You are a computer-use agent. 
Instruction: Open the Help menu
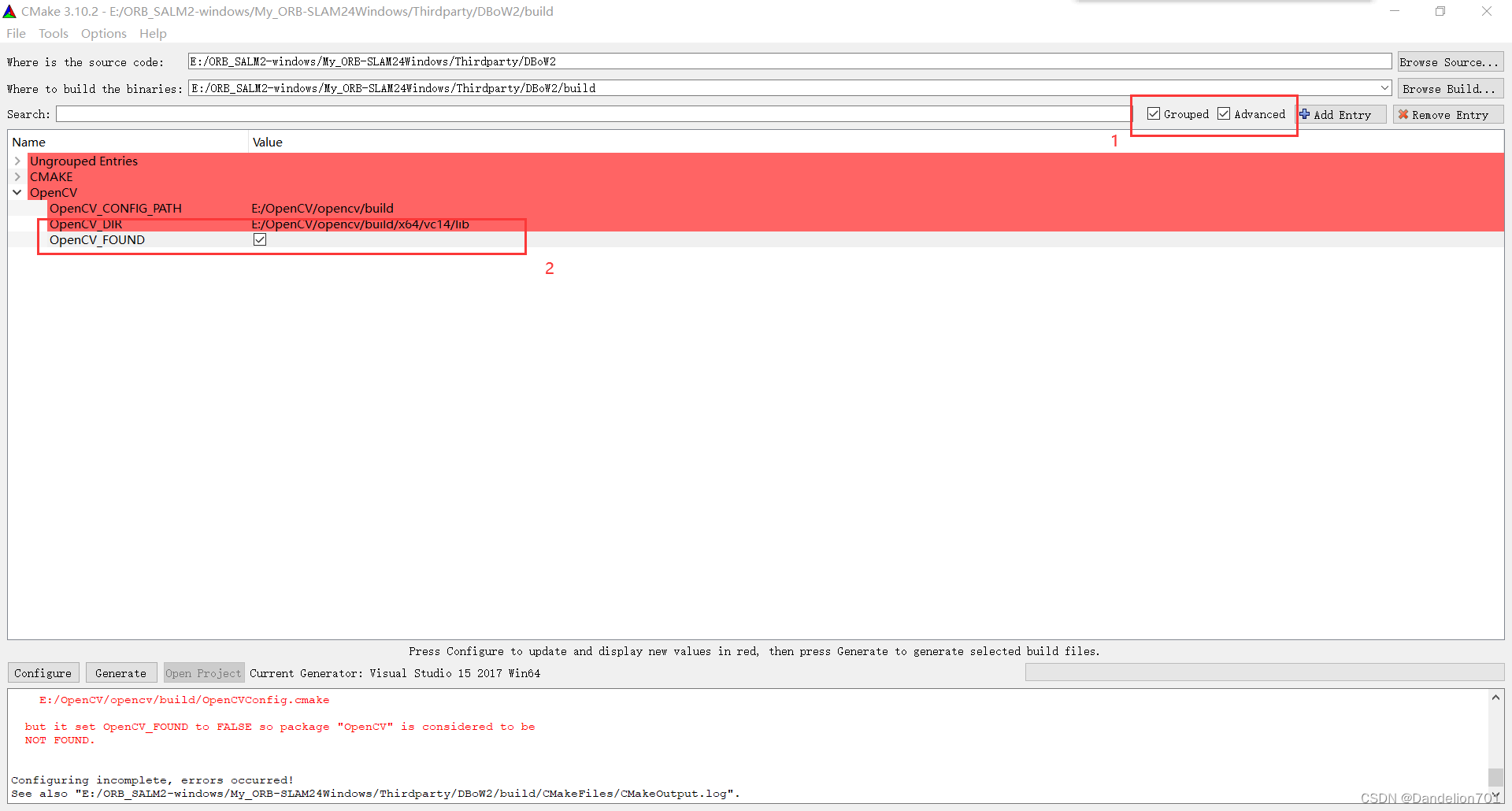[x=153, y=33]
